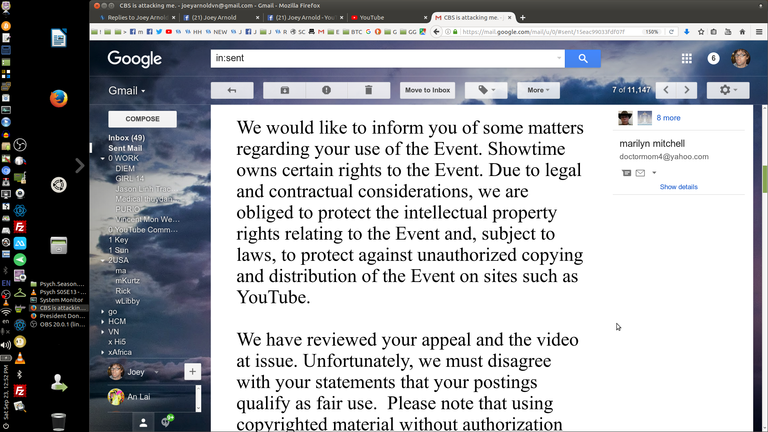Archive this email conversation
This screenshot has height=432, width=768.
tap(285, 90)
